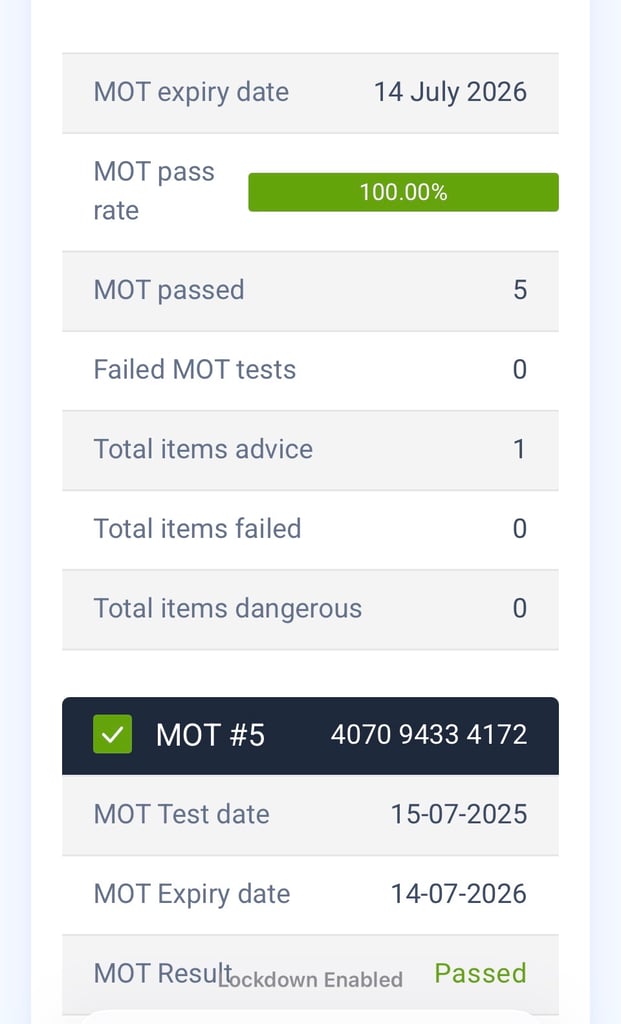
Task: Select the MOT pass rate progress bar
Action: (x=403, y=192)
